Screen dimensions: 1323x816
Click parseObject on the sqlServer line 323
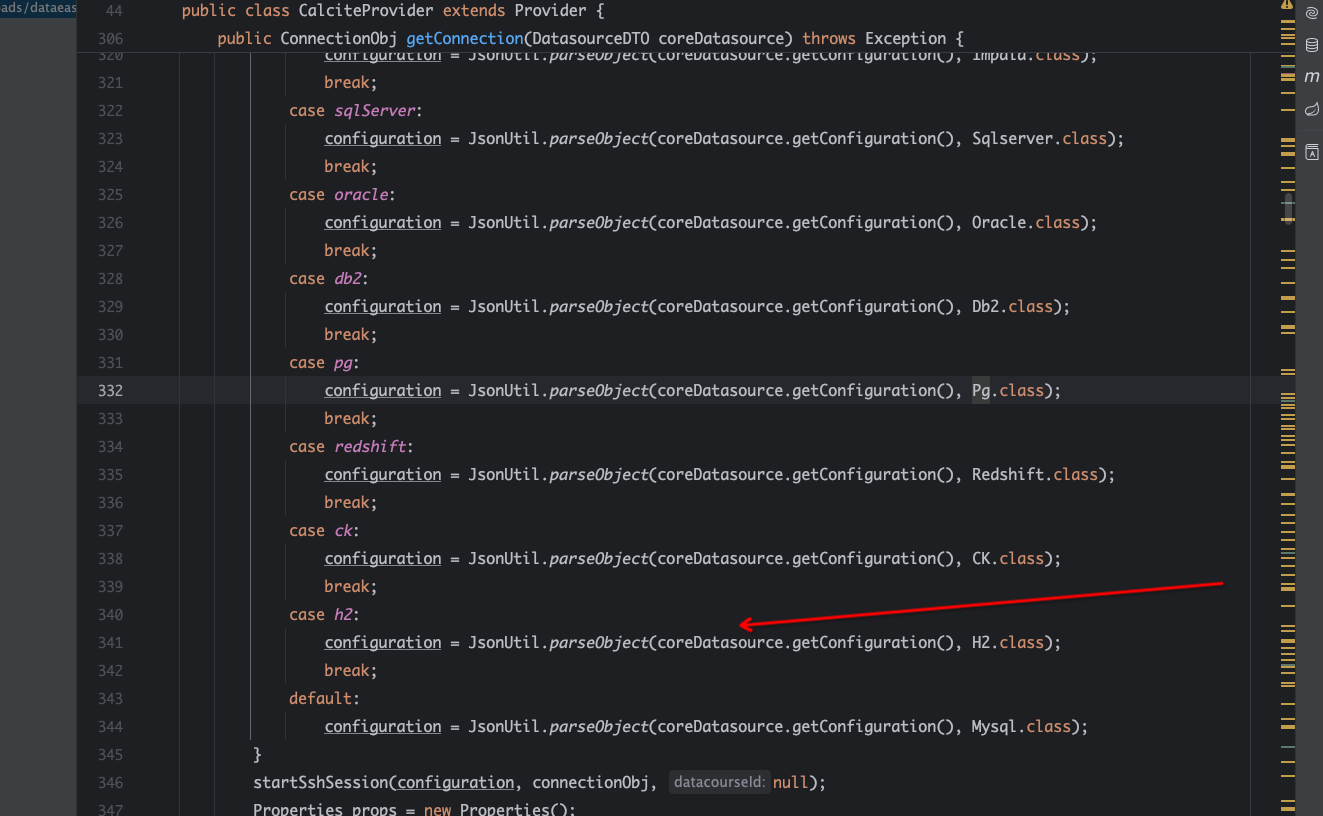point(598,139)
